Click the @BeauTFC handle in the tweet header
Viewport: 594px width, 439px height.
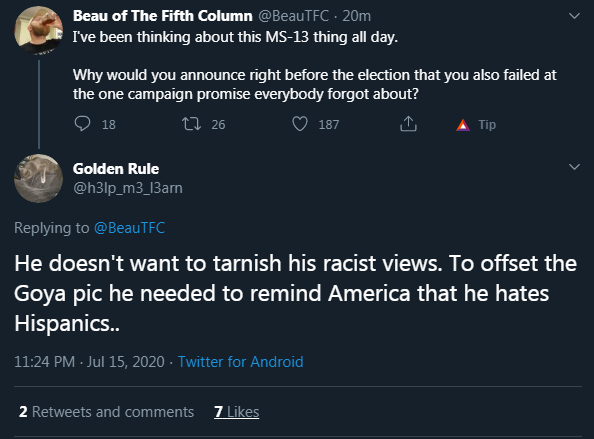point(294,16)
